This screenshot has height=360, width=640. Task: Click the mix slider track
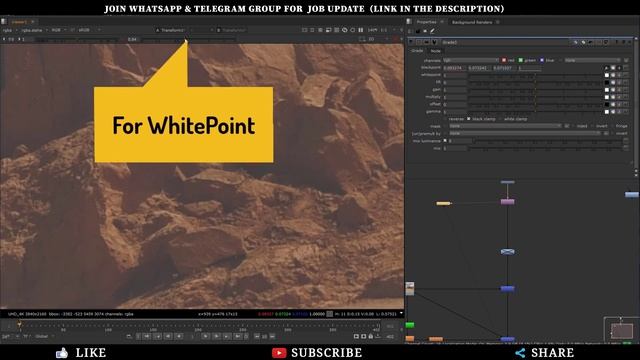point(545,148)
